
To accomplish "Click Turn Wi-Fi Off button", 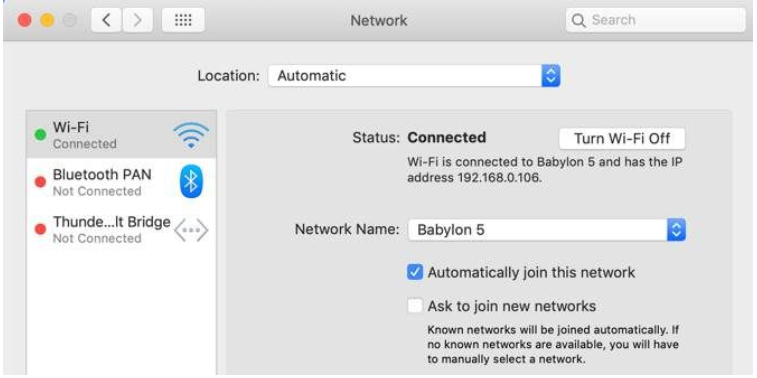I will (x=622, y=139).
